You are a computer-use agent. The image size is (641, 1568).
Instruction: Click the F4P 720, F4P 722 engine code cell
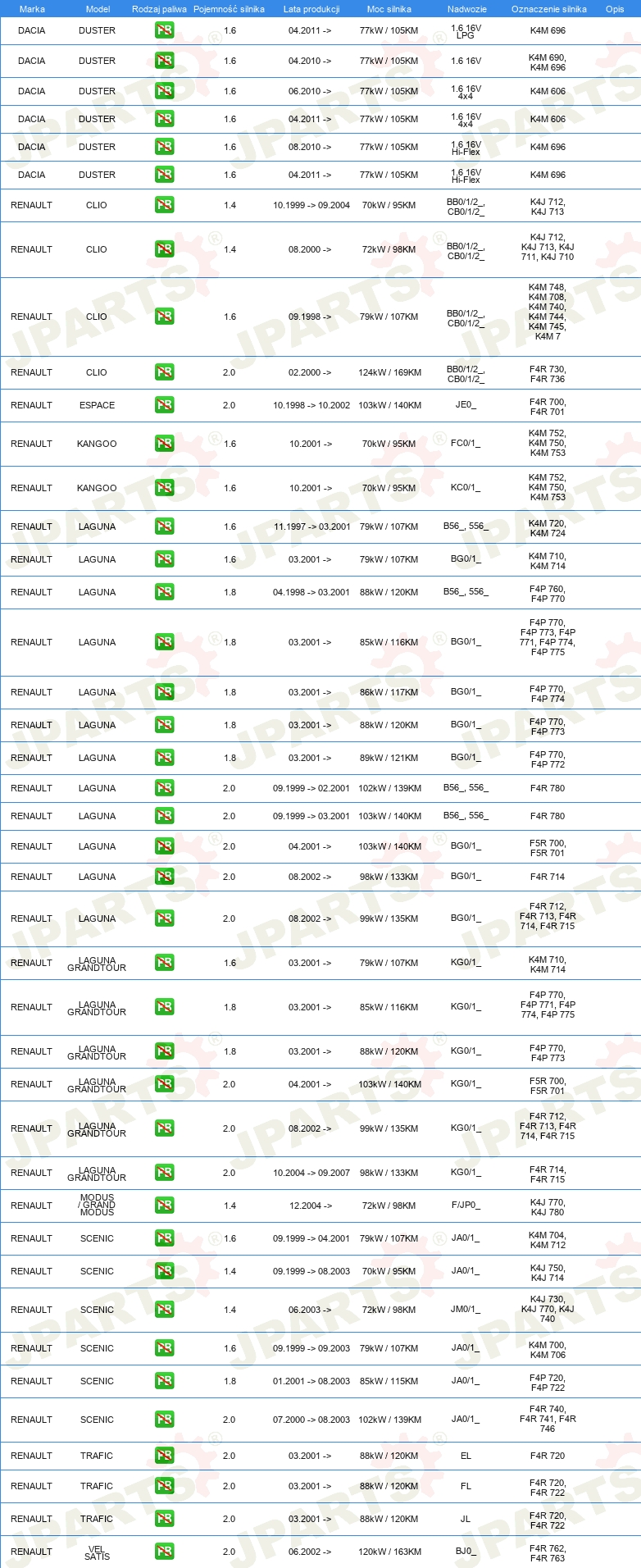point(548,1383)
